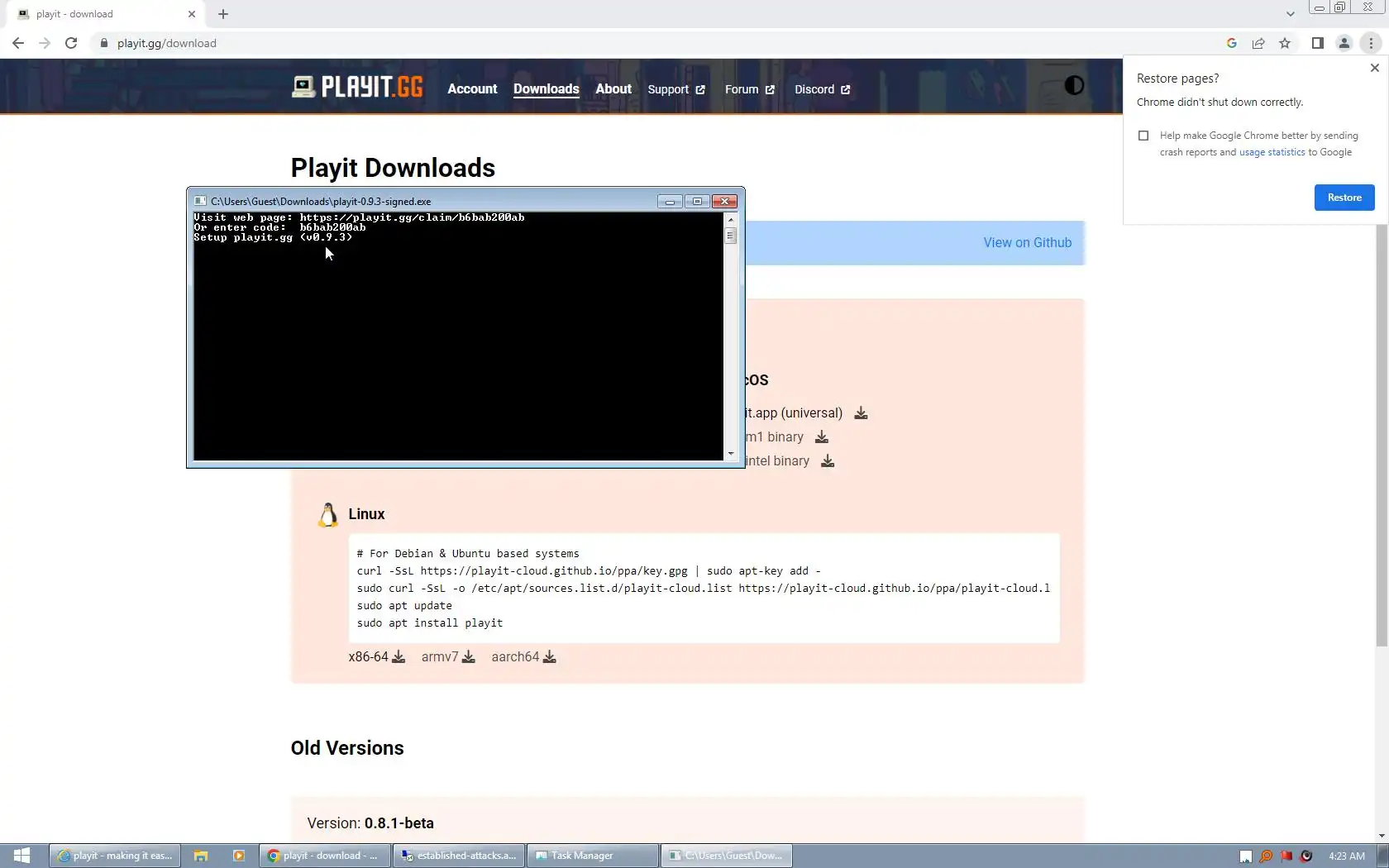Select the Downloads navigation item

[547, 89]
